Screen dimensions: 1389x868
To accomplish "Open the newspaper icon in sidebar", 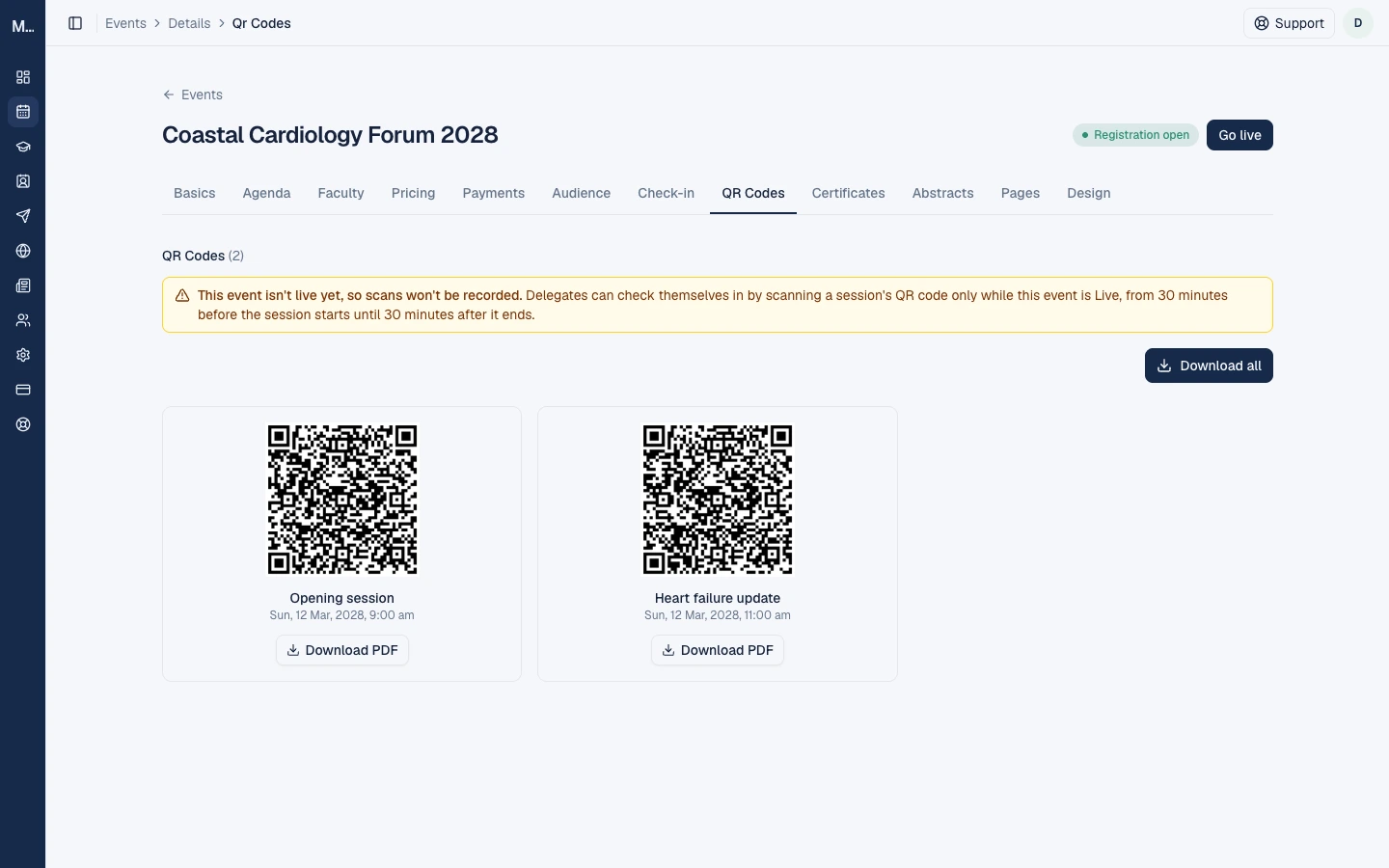I will click(23, 285).
